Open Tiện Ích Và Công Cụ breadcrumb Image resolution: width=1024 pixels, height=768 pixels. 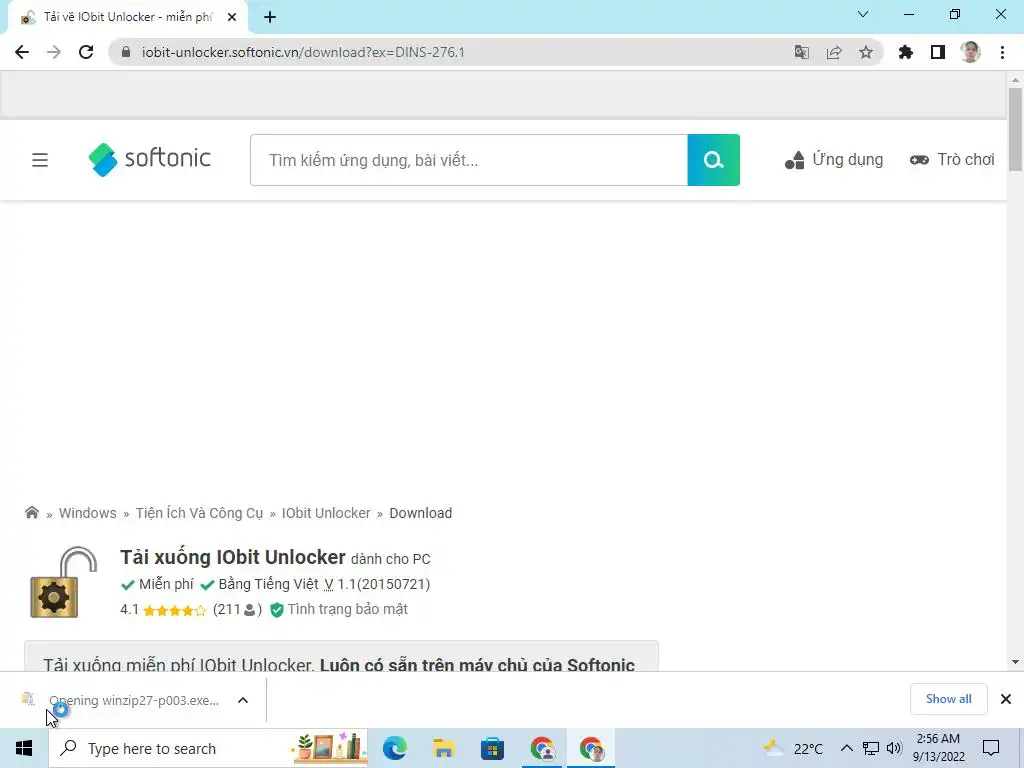pos(199,513)
